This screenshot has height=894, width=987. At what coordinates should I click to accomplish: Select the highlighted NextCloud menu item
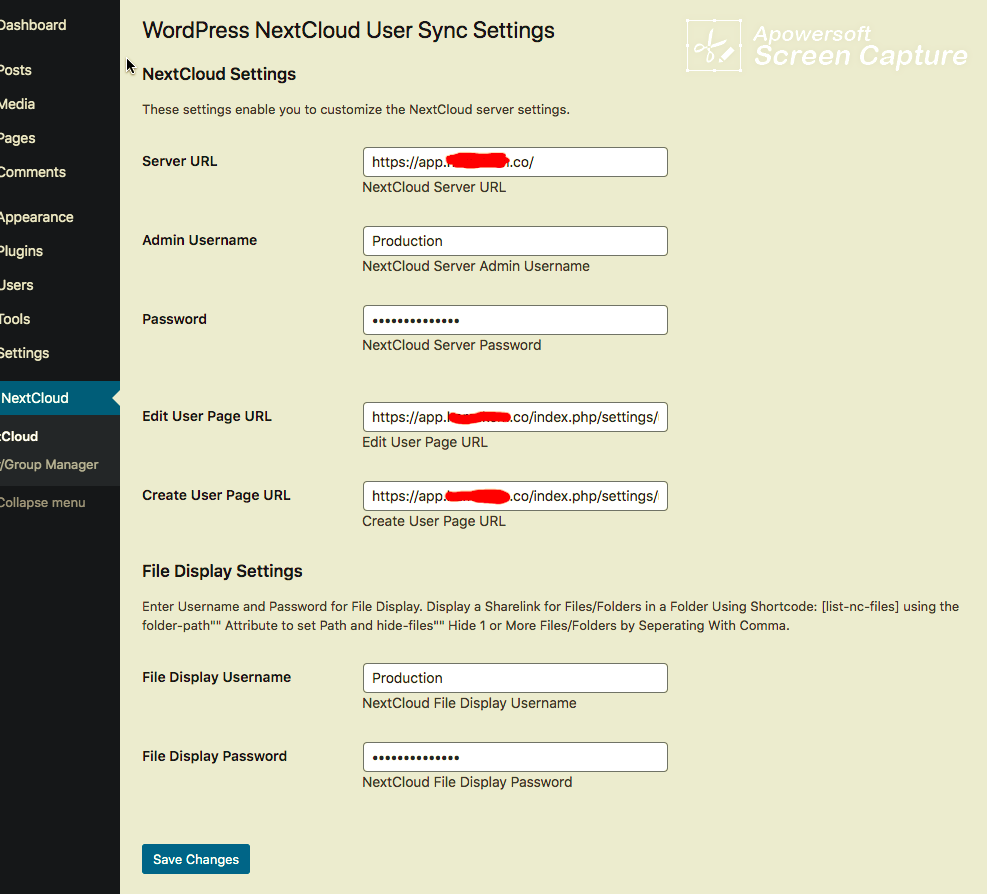click(59, 398)
